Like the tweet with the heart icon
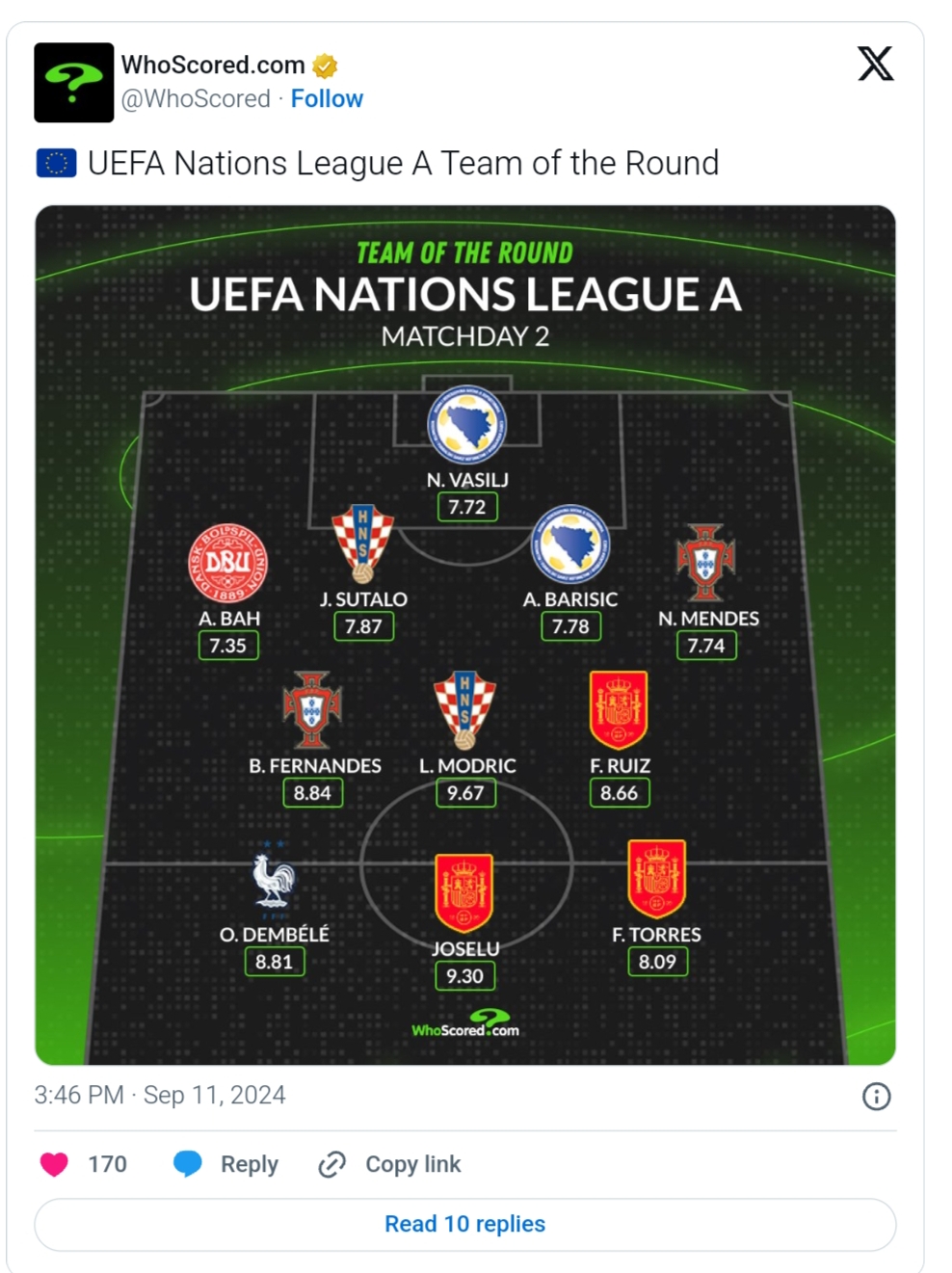Screen dimensions: 952x1273 point(54,1164)
